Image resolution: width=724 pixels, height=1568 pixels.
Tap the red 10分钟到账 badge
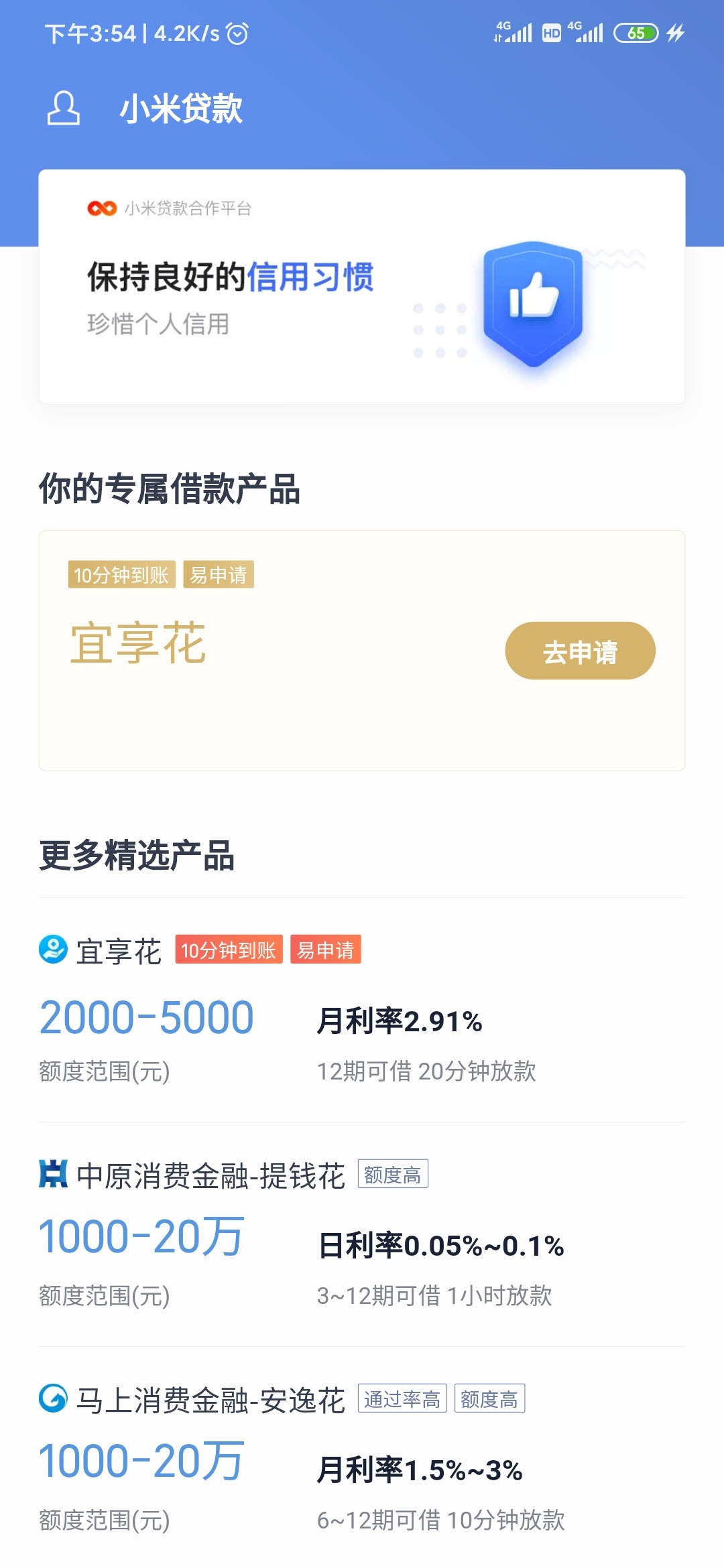coord(229,950)
